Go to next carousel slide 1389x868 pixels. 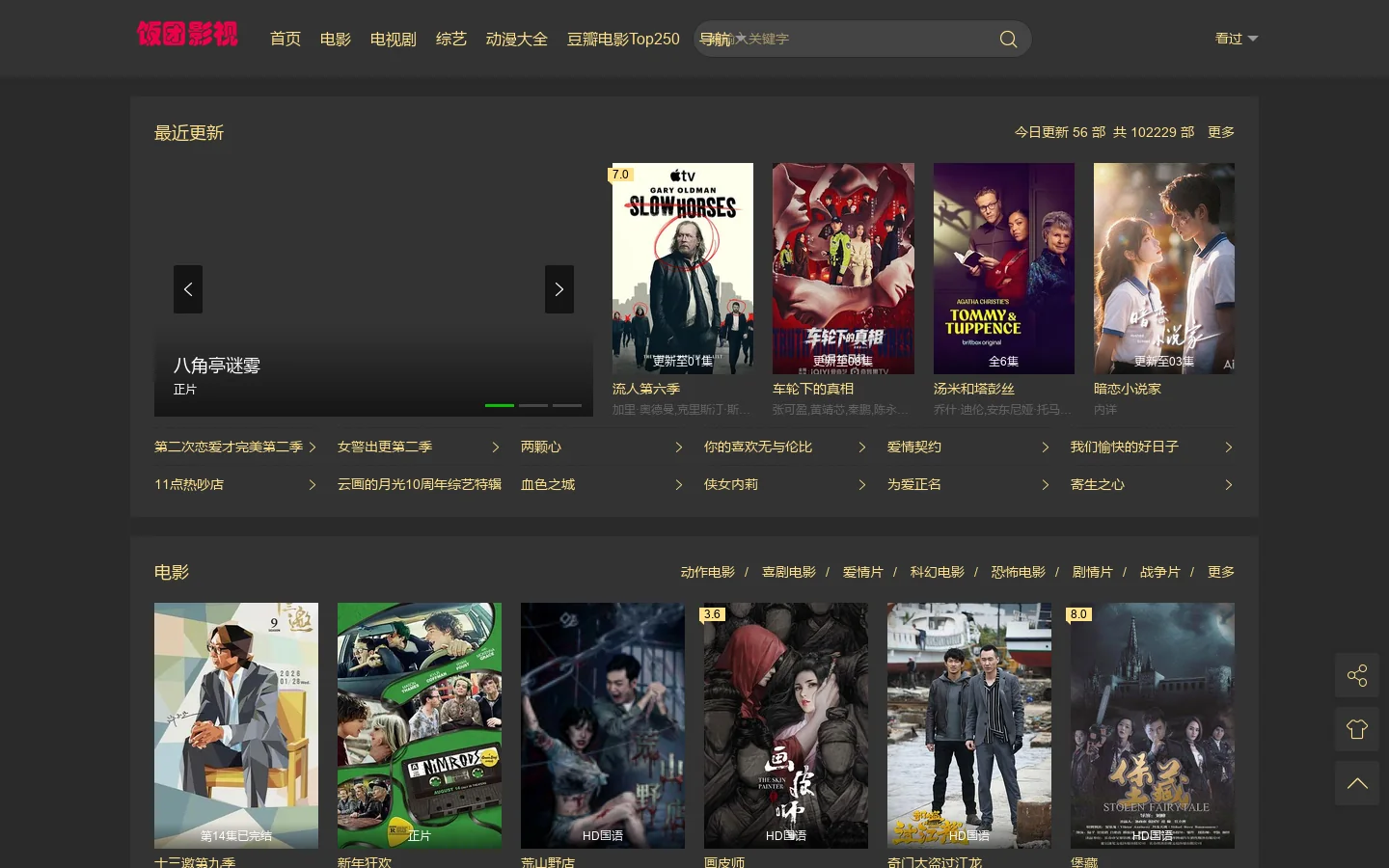[559, 289]
